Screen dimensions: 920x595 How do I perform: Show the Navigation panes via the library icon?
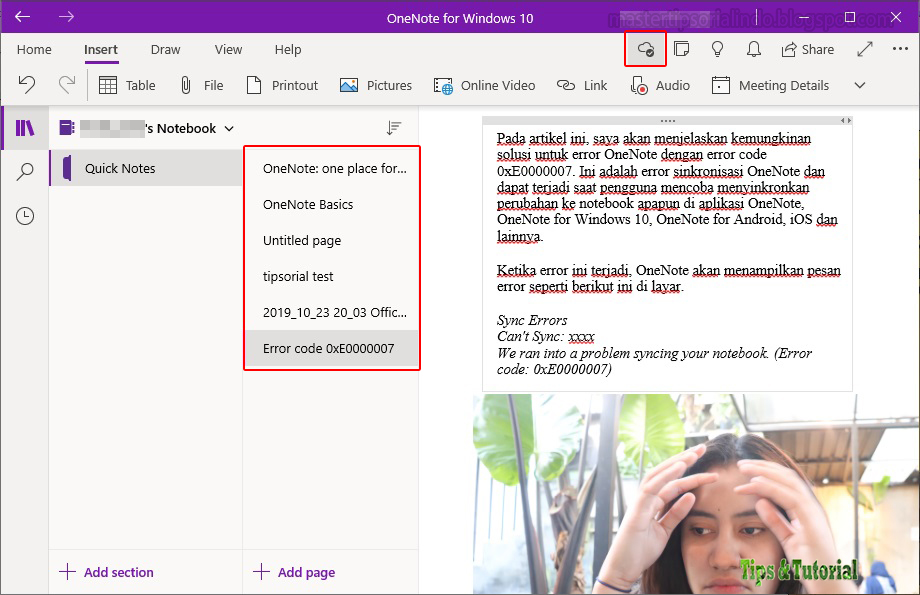point(22,128)
